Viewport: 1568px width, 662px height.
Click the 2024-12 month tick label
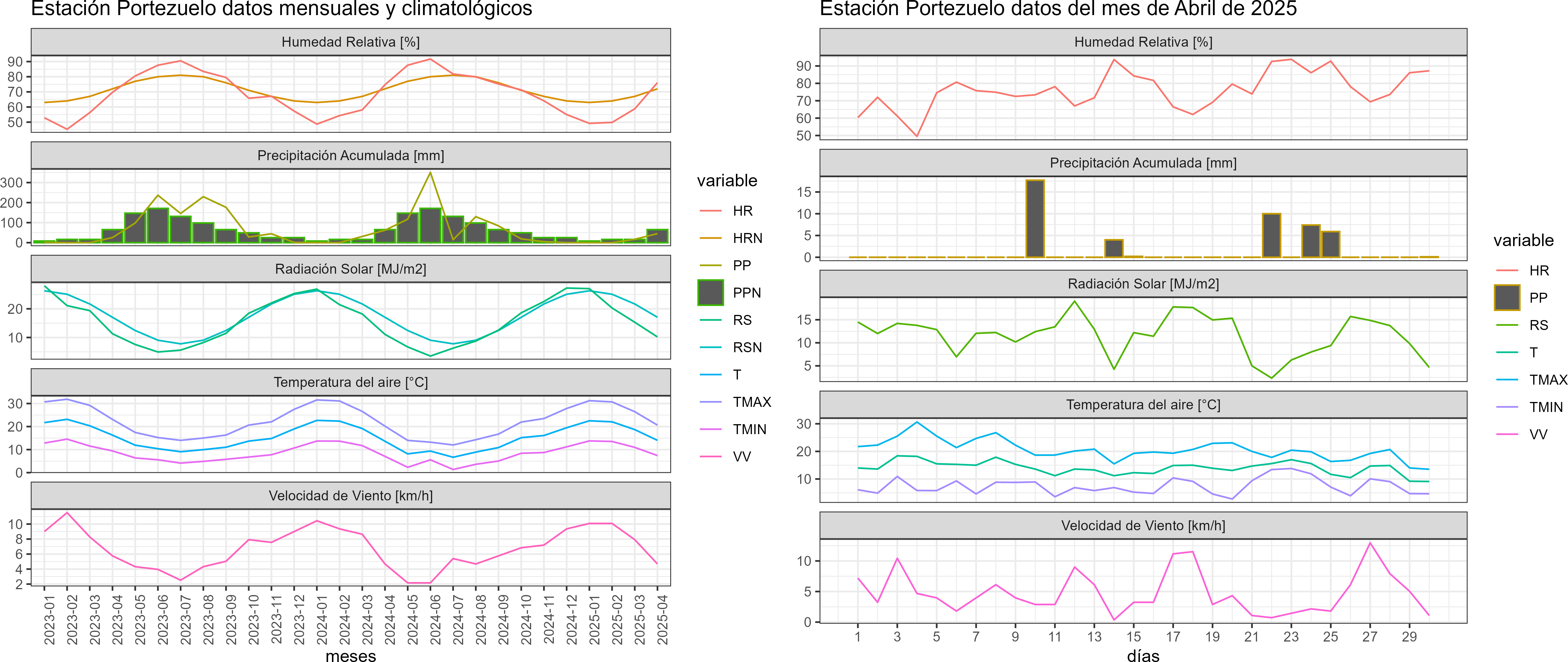click(x=572, y=620)
